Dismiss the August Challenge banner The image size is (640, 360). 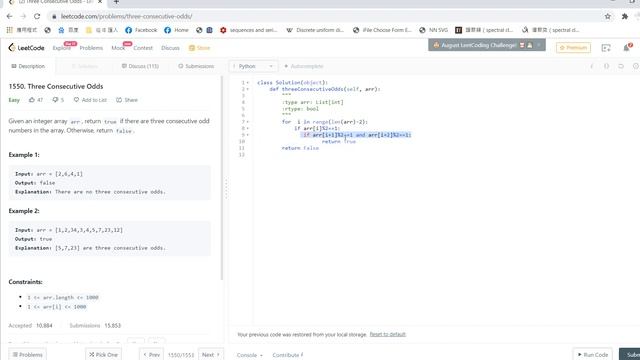539,45
